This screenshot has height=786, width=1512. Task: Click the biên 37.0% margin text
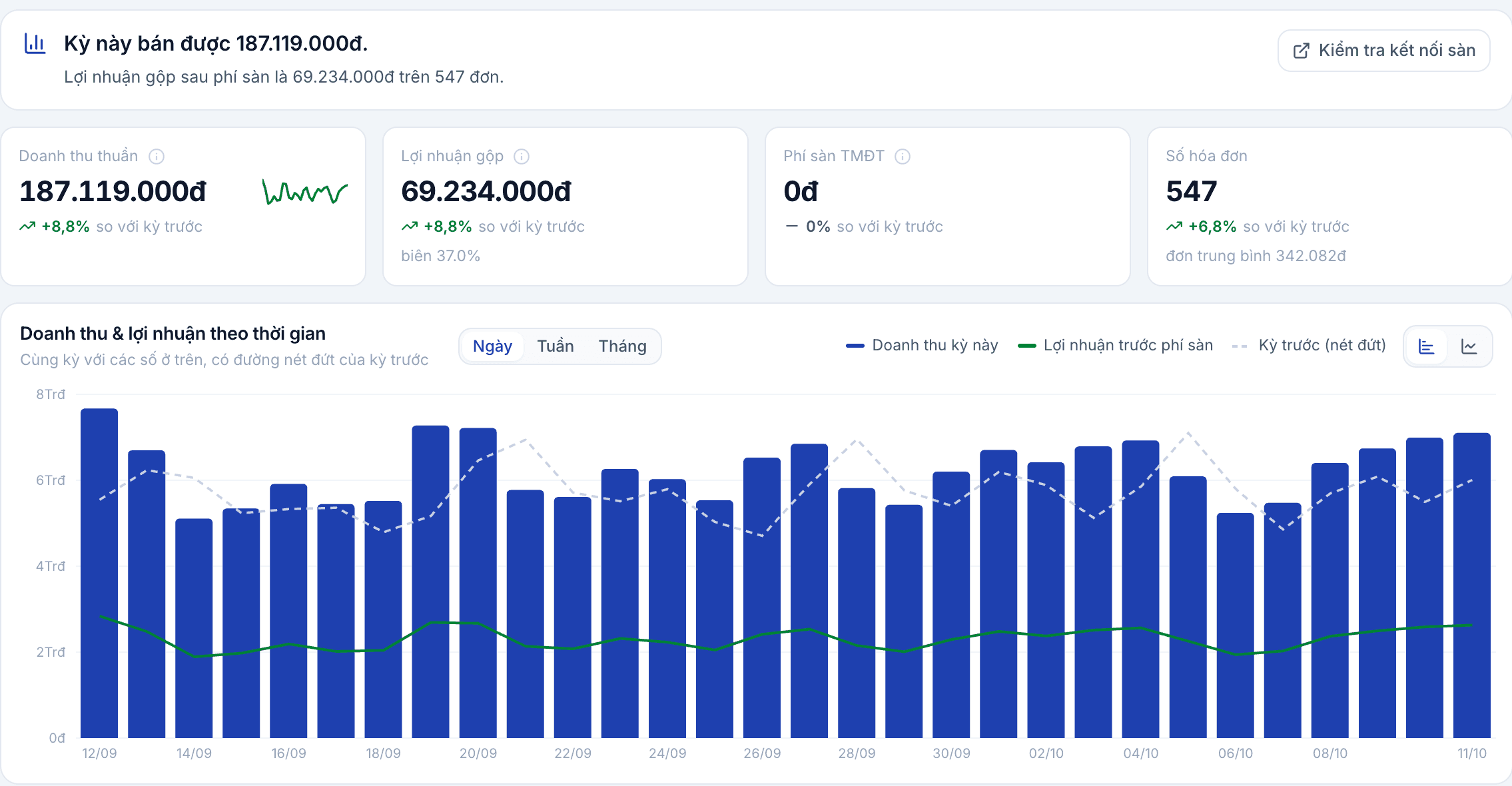440,256
